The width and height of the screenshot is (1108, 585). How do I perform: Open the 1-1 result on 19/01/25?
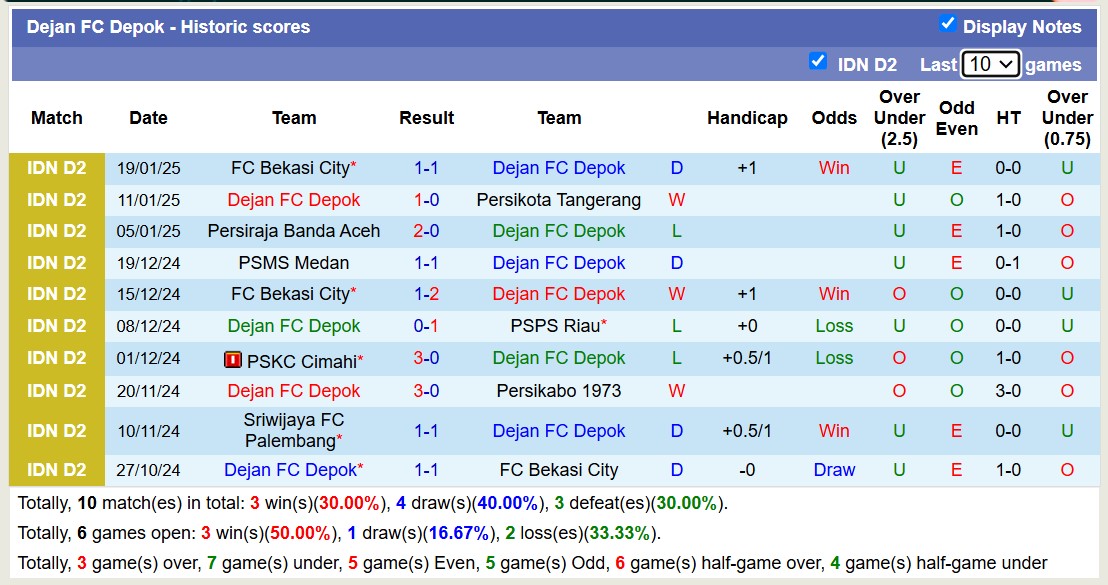(x=426, y=168)
